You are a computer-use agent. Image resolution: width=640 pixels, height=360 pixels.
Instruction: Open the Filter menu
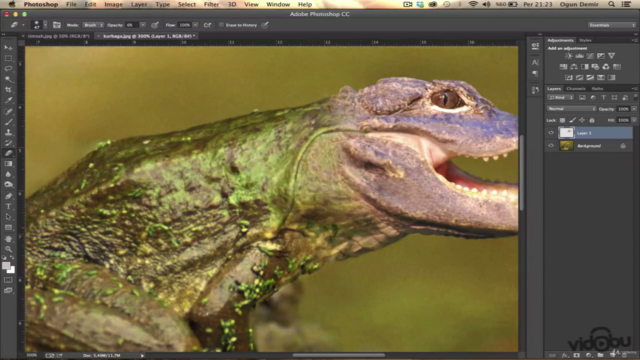pyautogui.click(x=211, y=4)
